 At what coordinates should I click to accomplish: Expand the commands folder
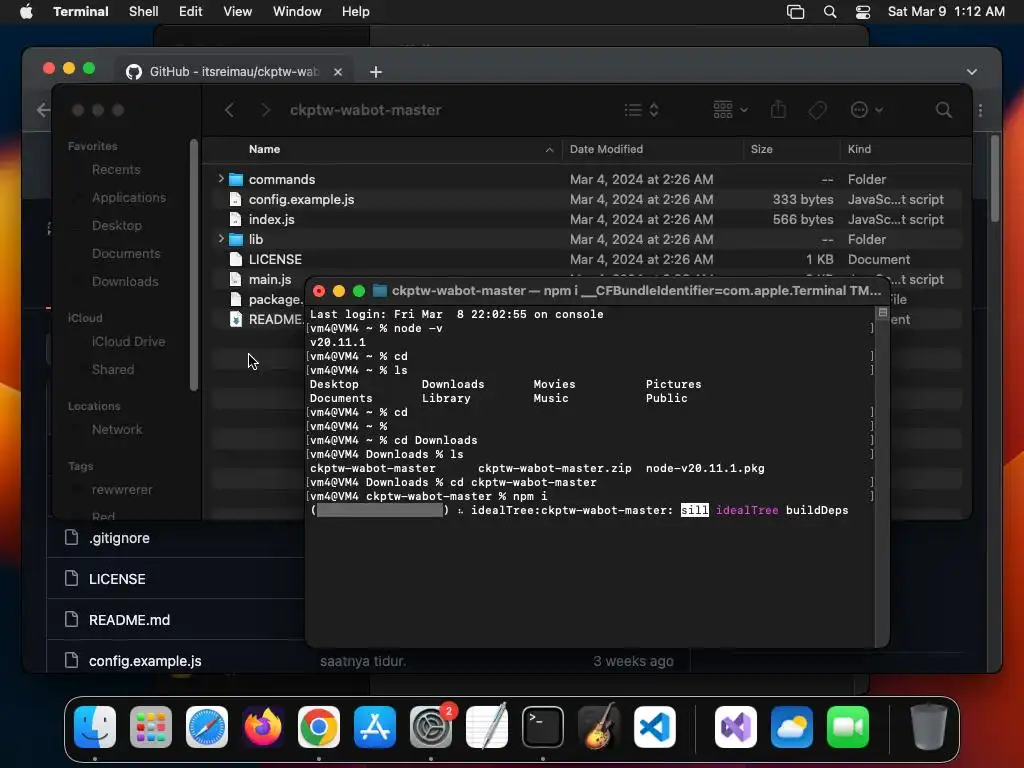tap(221, 179)
